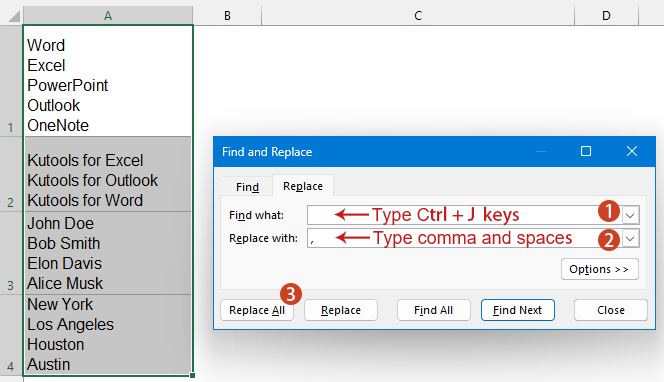This screenshot has width=664, height=382.
Task: Open the Find what history dropdown
Action: pos(630,215)
